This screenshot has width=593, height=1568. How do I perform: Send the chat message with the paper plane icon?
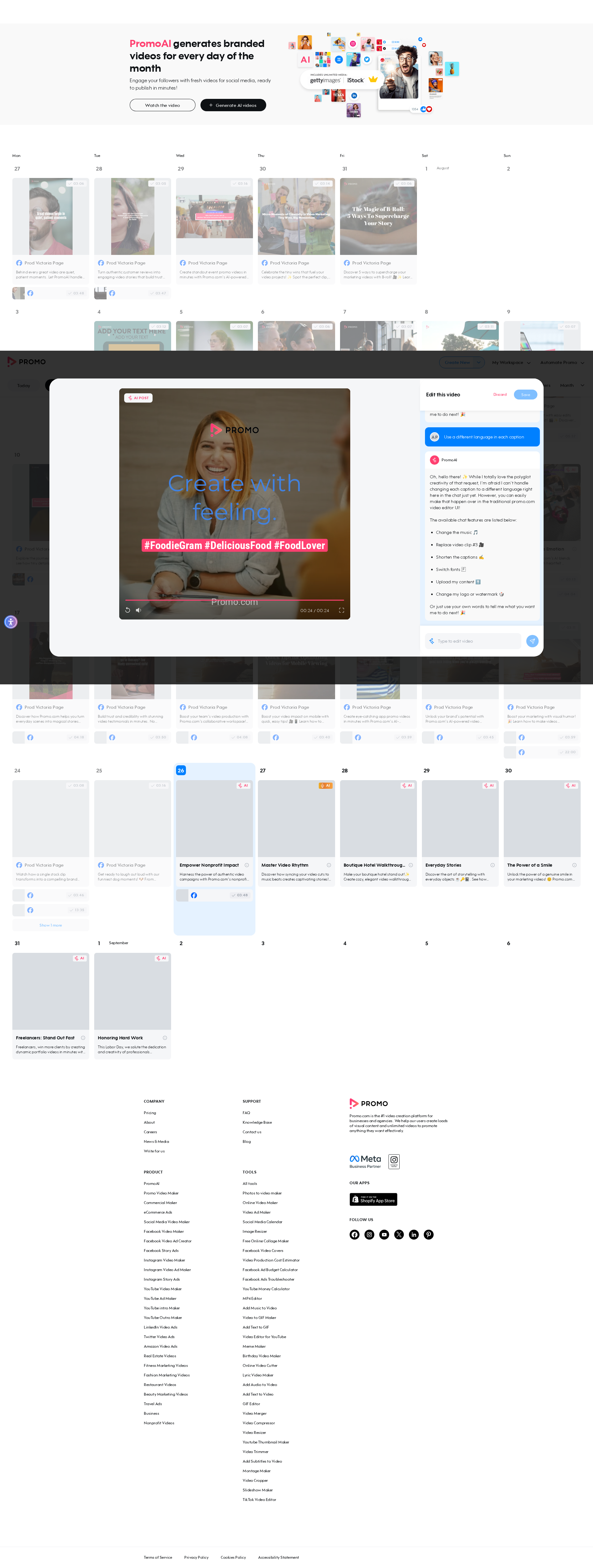(532, 641)
